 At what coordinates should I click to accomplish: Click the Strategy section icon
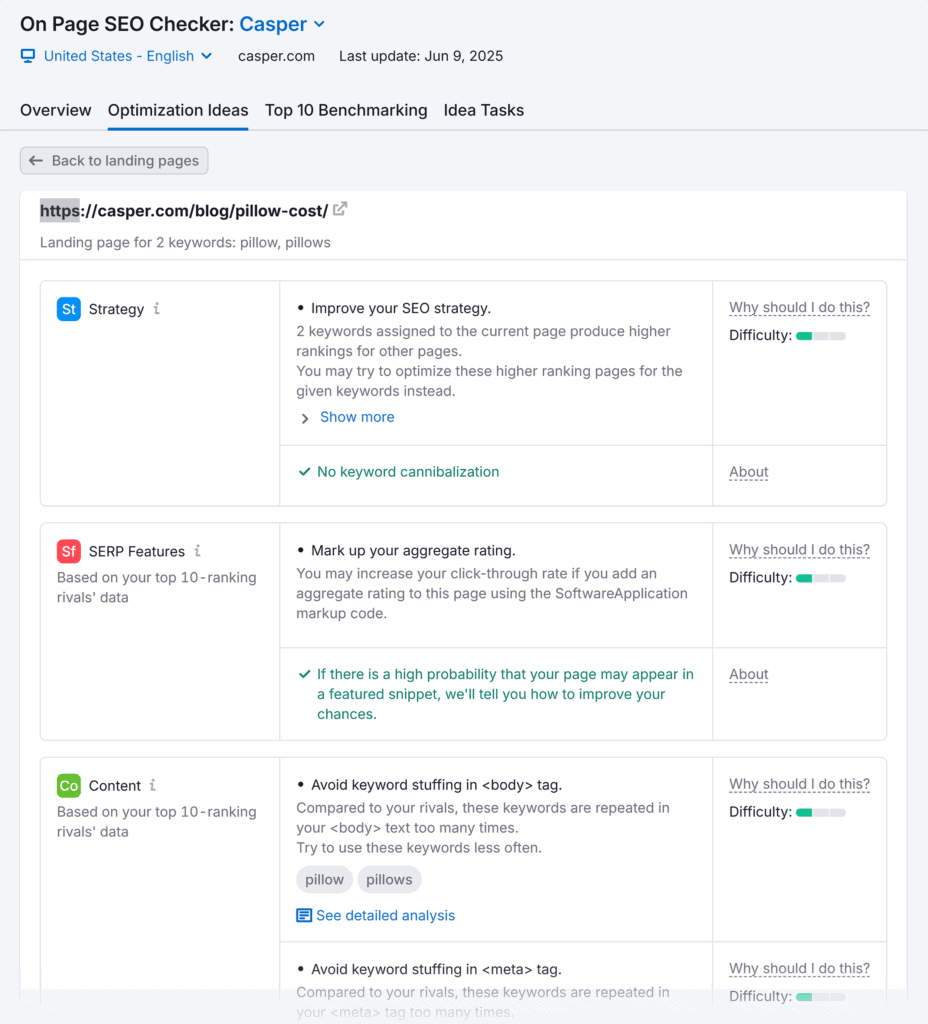(68, 309)
